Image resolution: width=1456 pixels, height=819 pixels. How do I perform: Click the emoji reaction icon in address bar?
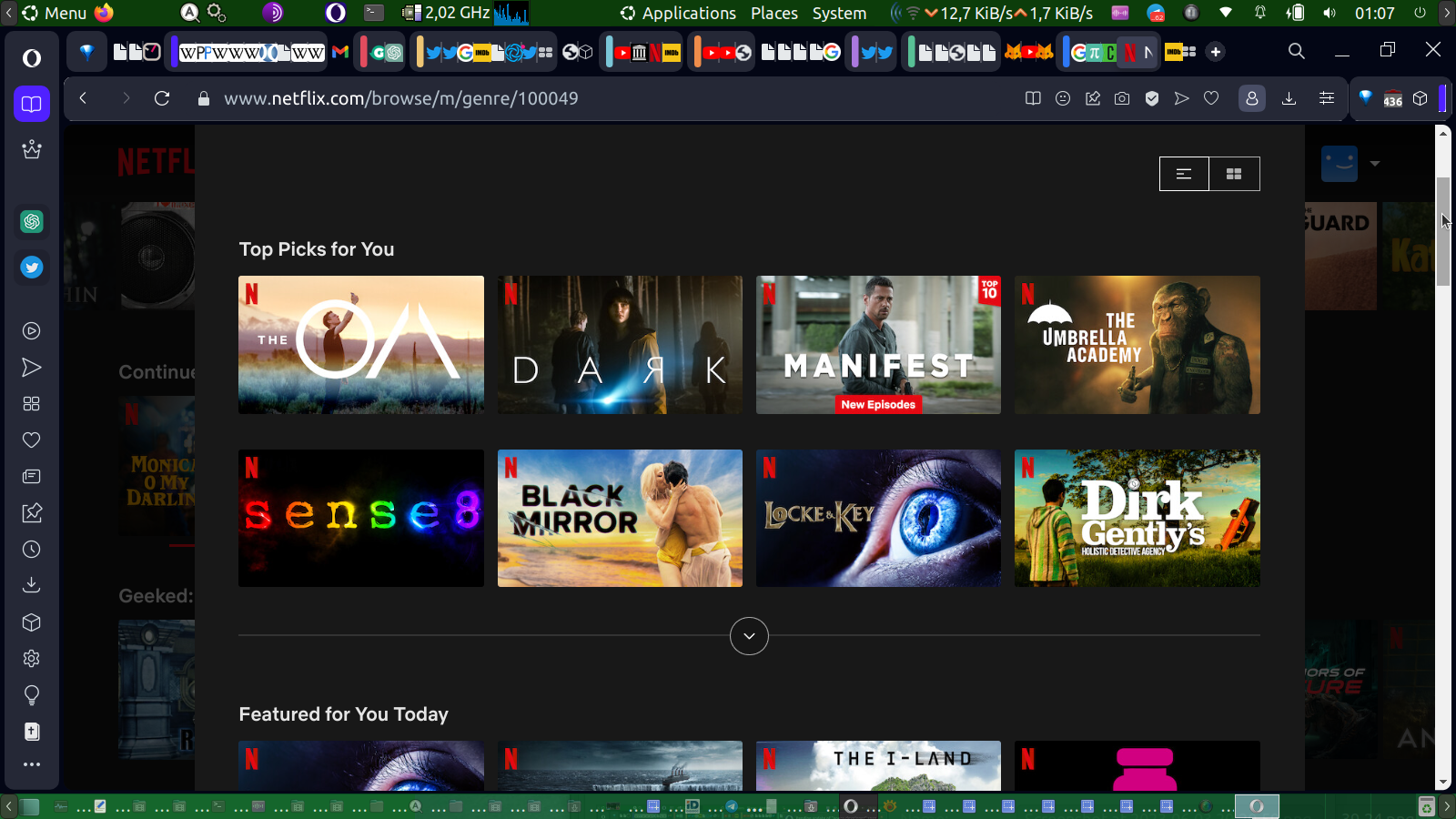(x=1063, y=98)
